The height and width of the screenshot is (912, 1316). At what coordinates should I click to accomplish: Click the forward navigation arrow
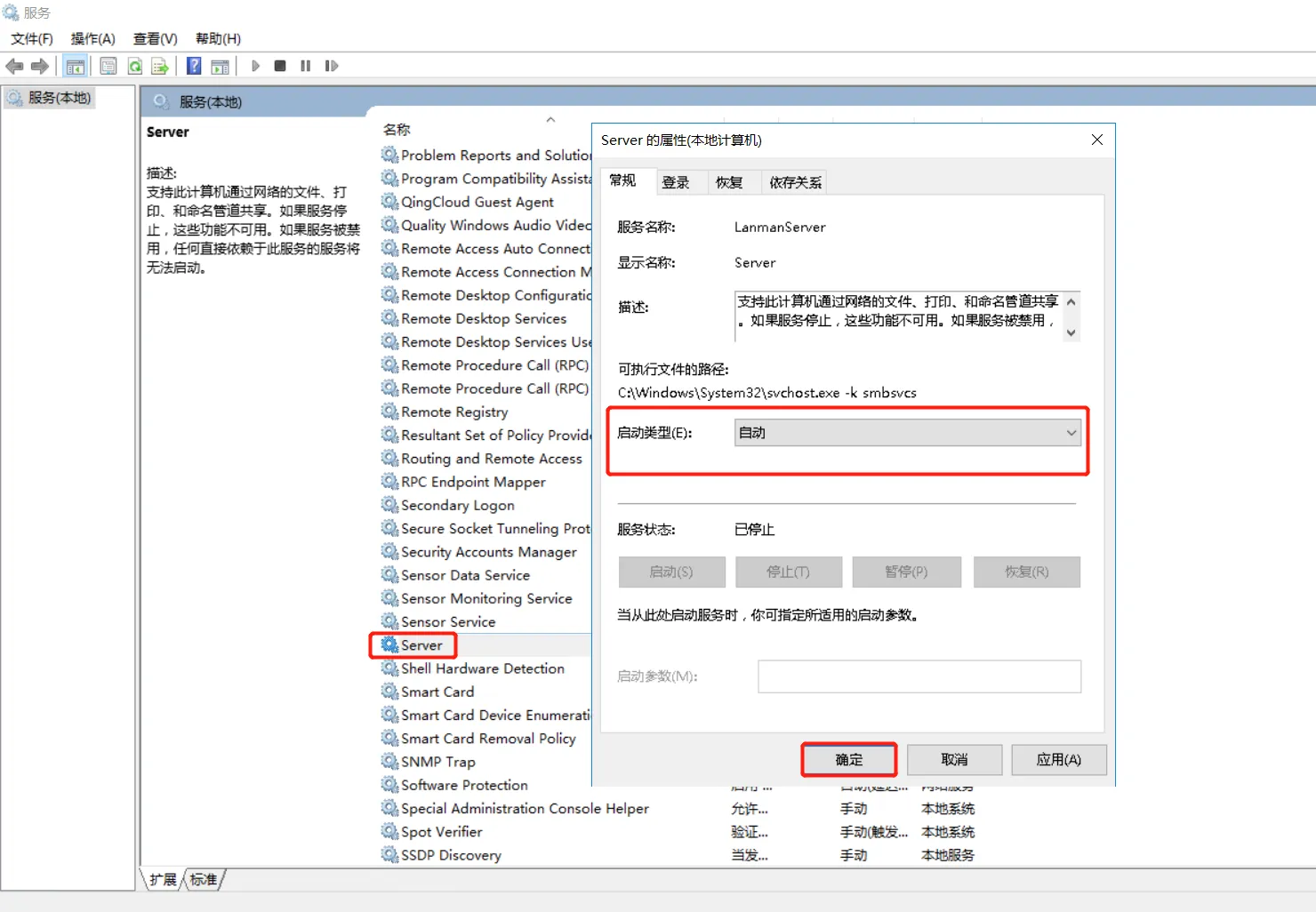coord(40,65)
